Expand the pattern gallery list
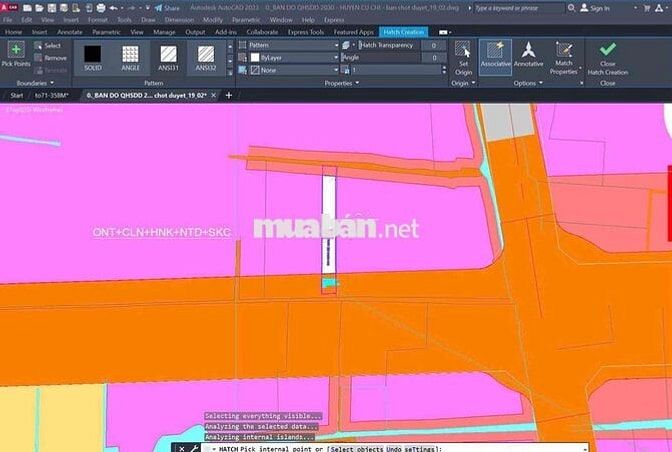 click(x=230, y=72)
